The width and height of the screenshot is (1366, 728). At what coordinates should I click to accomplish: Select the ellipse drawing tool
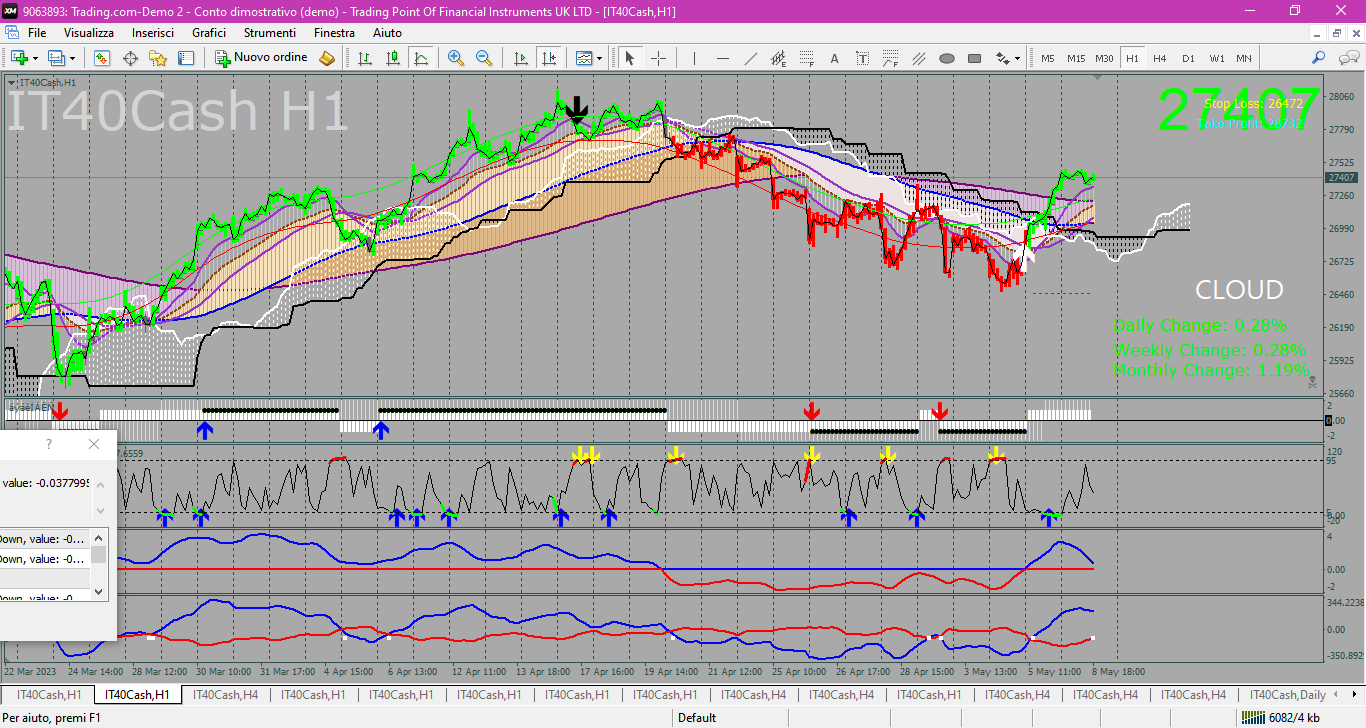[946, 58]
